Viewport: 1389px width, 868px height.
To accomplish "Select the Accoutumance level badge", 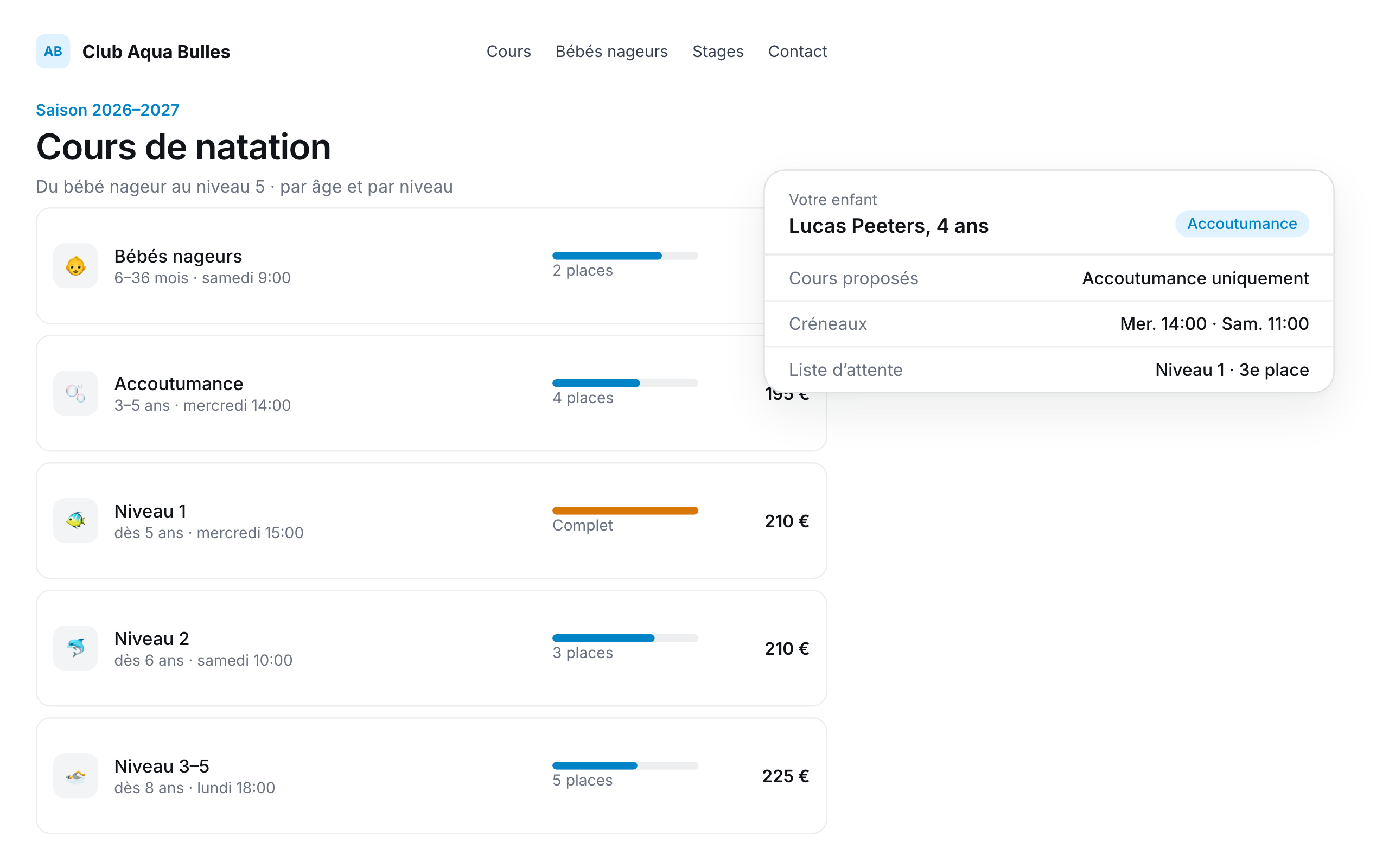I will [1241, 224].
